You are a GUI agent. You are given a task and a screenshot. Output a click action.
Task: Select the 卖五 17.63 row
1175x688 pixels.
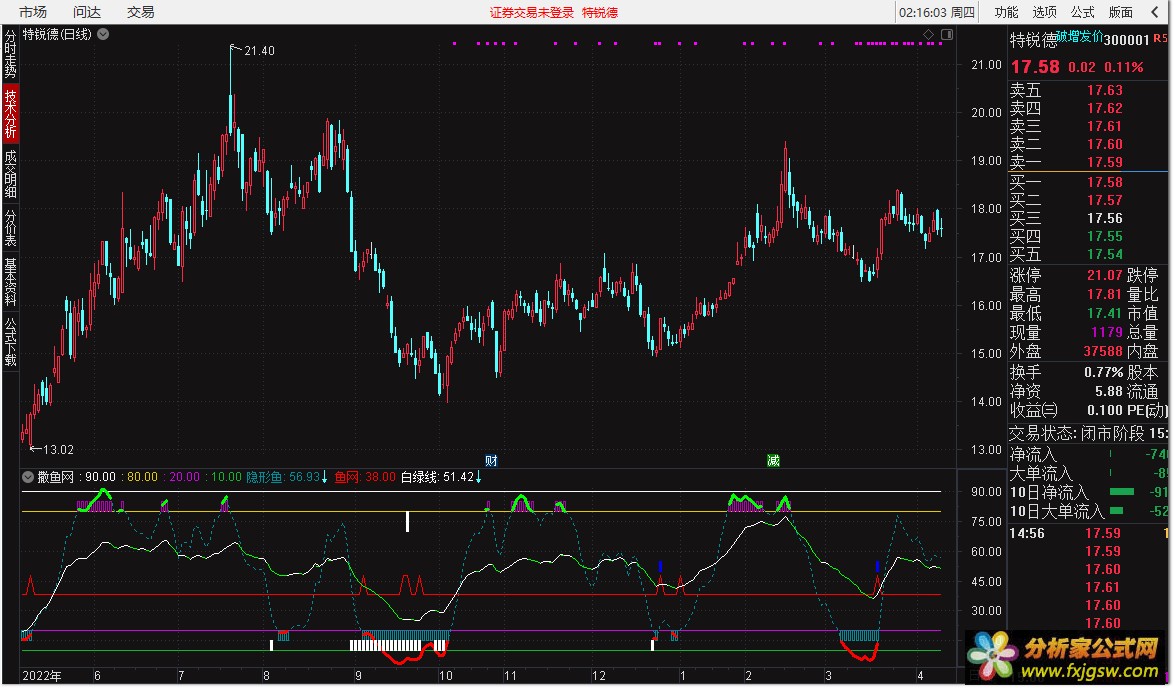[1088, 90]
